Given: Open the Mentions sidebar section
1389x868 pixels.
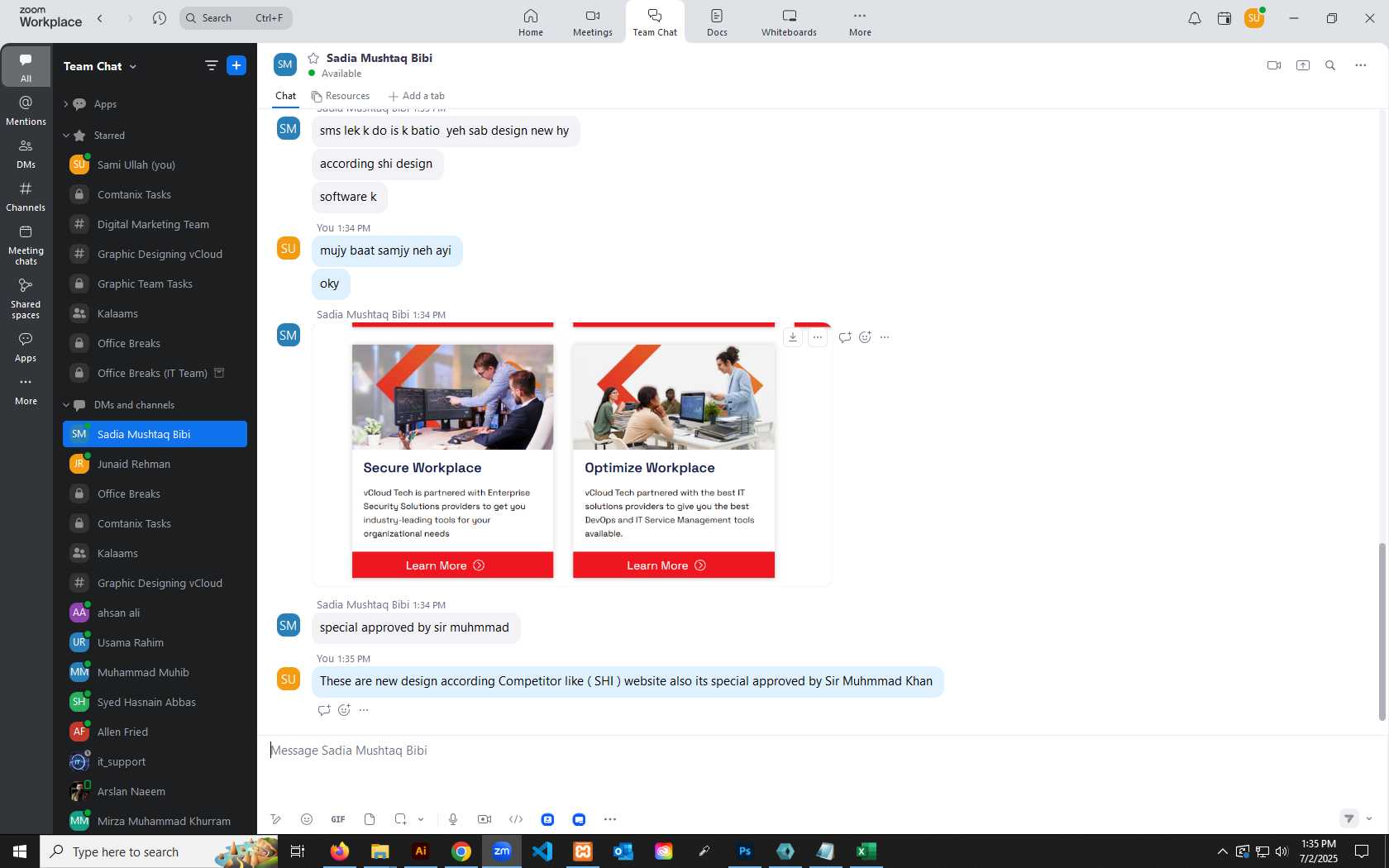Looking at the screenshot, I should pos(26,111).
